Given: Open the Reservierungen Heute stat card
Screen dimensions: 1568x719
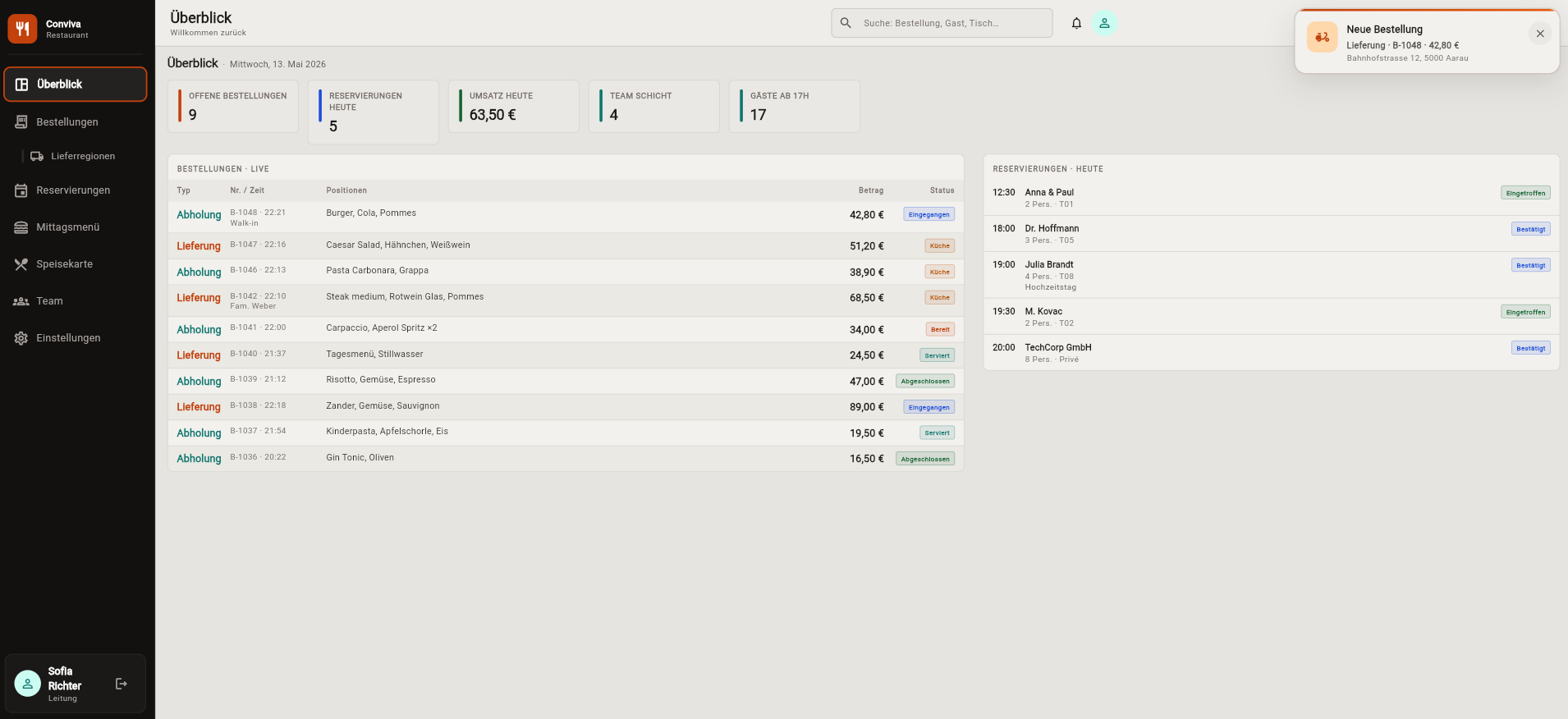Looking at the screenshot, I should pyautogui.click(x=374, y=112).
